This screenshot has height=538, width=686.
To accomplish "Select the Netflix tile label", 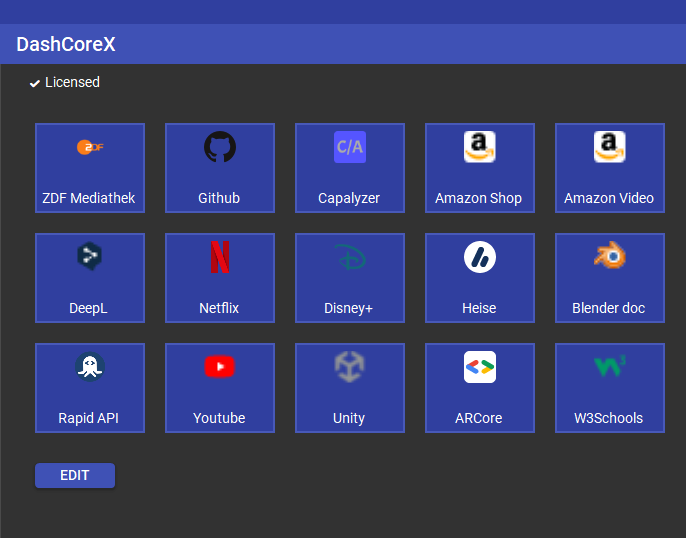I will pyautogui.click(x=219, y=308).
